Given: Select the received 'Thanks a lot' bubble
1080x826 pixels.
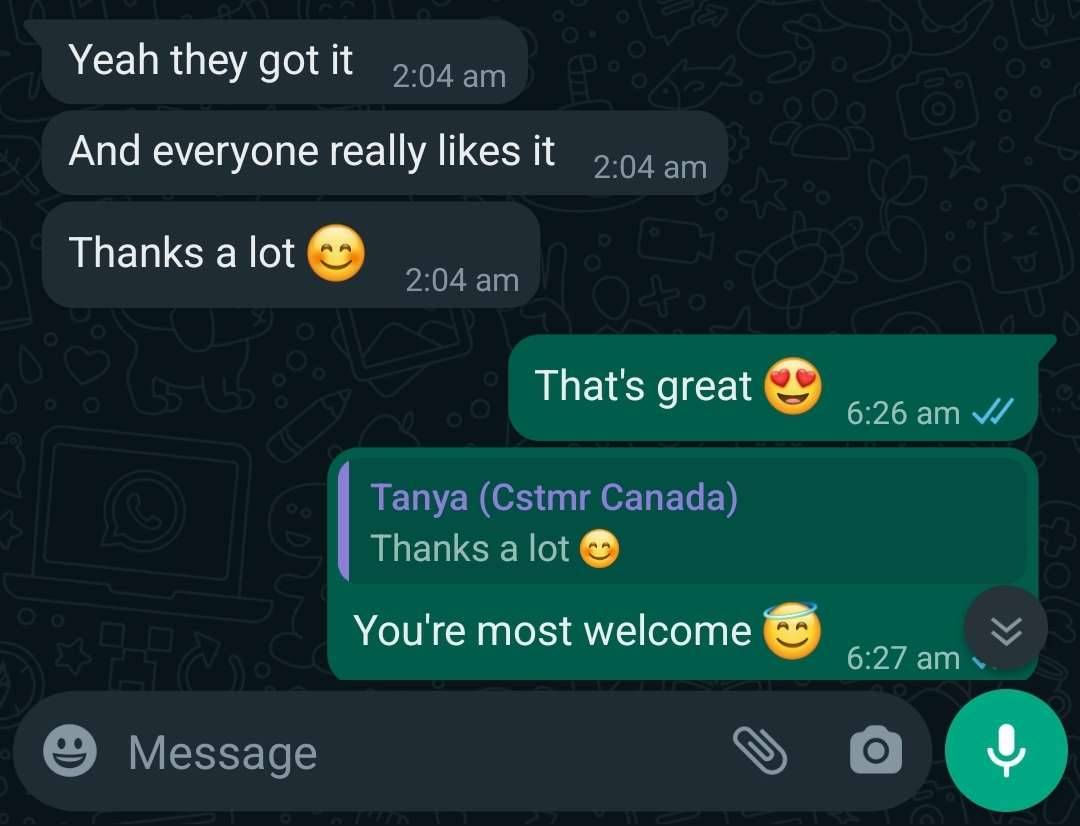Looking at the screenshot, I should coord(290,255).
